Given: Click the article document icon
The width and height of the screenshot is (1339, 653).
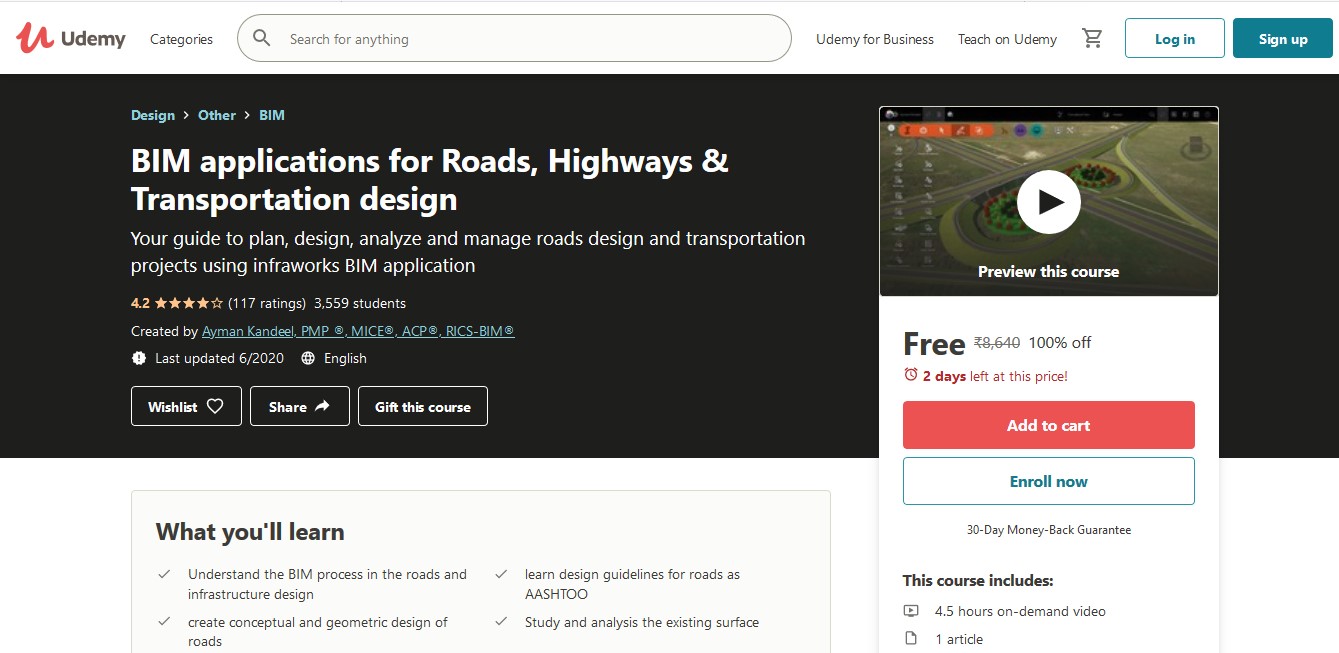Looking at the screenshot, I should tap(911, 638).
